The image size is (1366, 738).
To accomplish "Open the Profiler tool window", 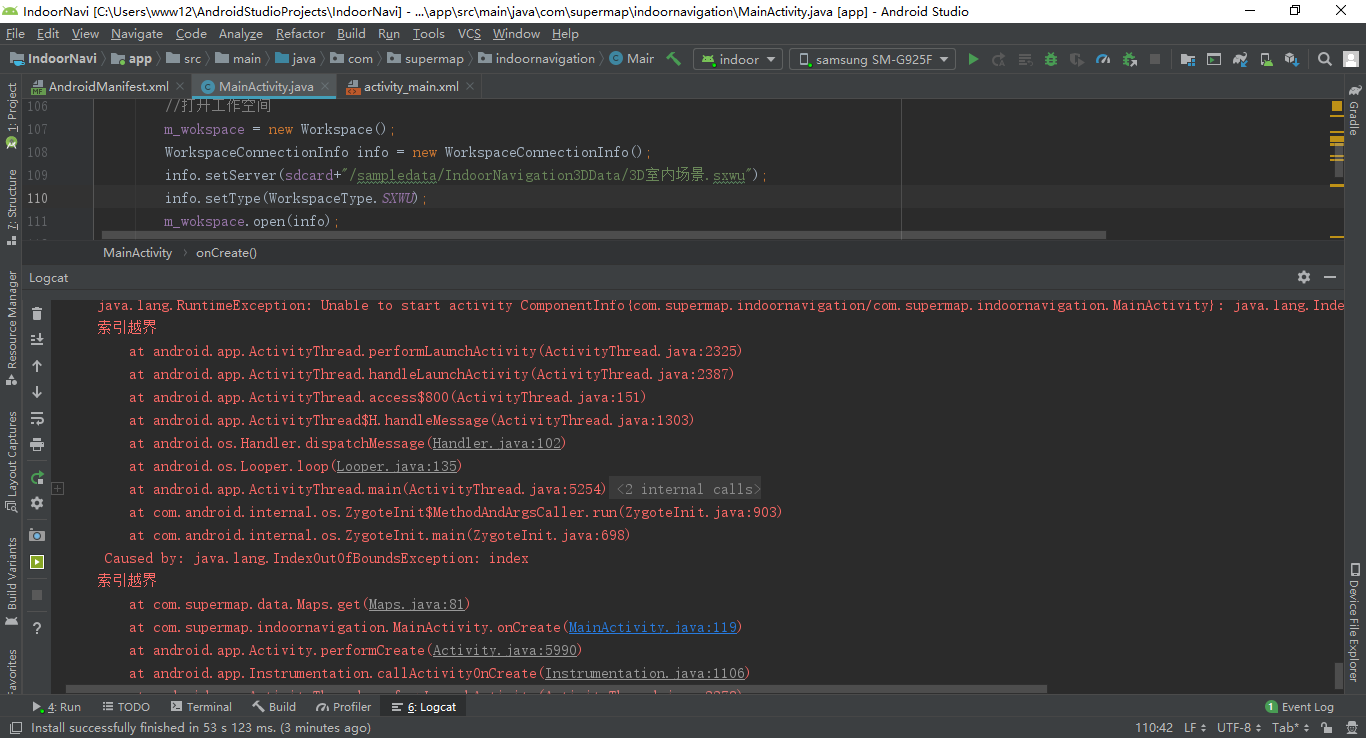I will (342, 706).
